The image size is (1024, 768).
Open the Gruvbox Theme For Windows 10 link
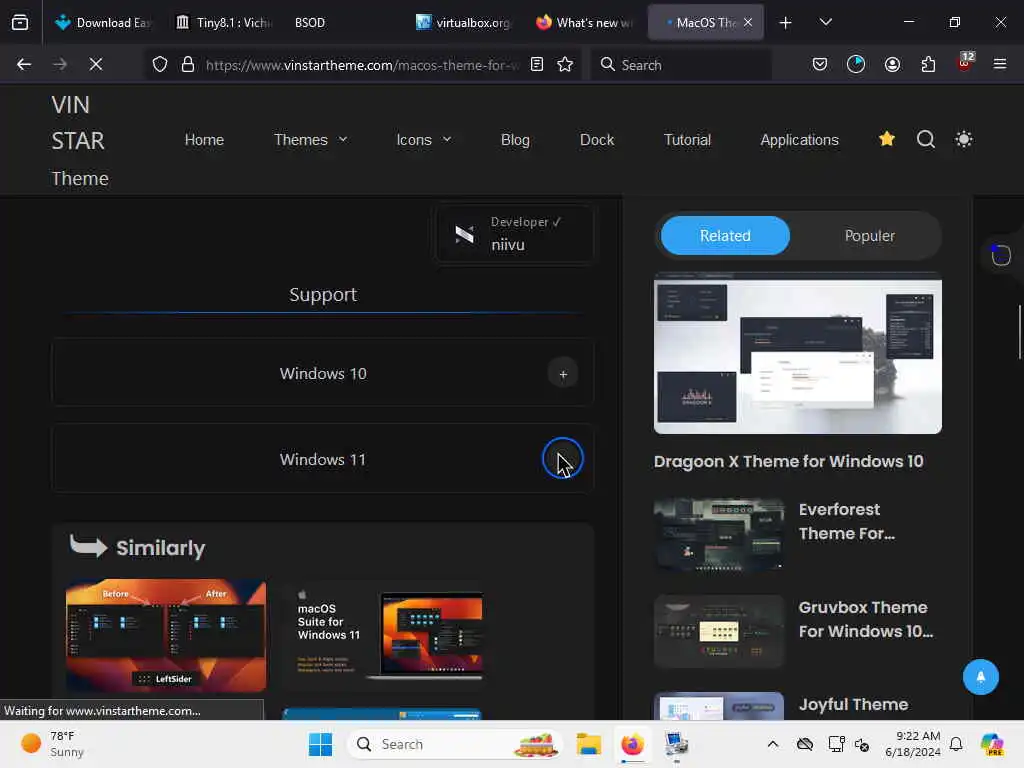(866, 619)
